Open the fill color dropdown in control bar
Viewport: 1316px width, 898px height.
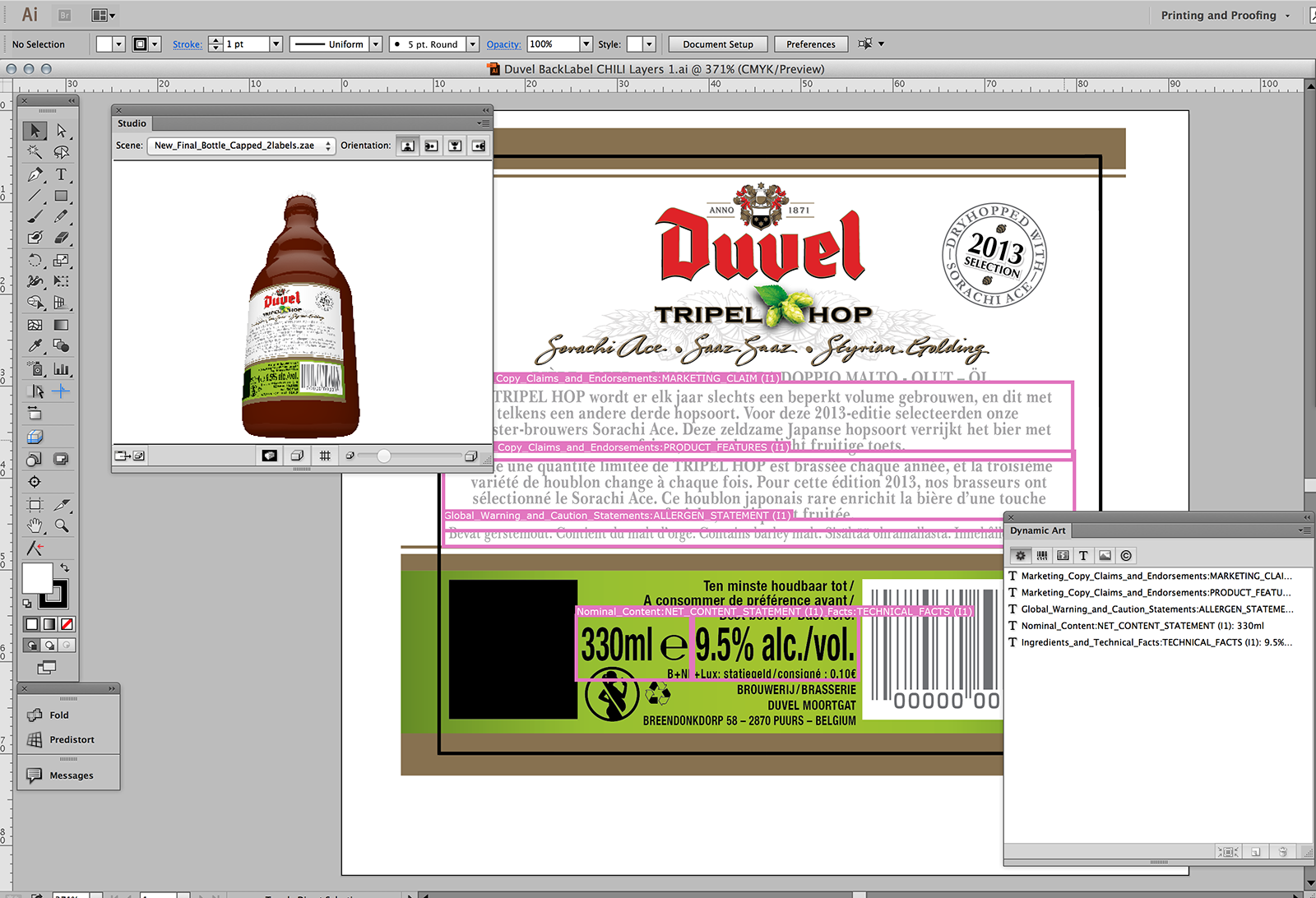[118, 44]
